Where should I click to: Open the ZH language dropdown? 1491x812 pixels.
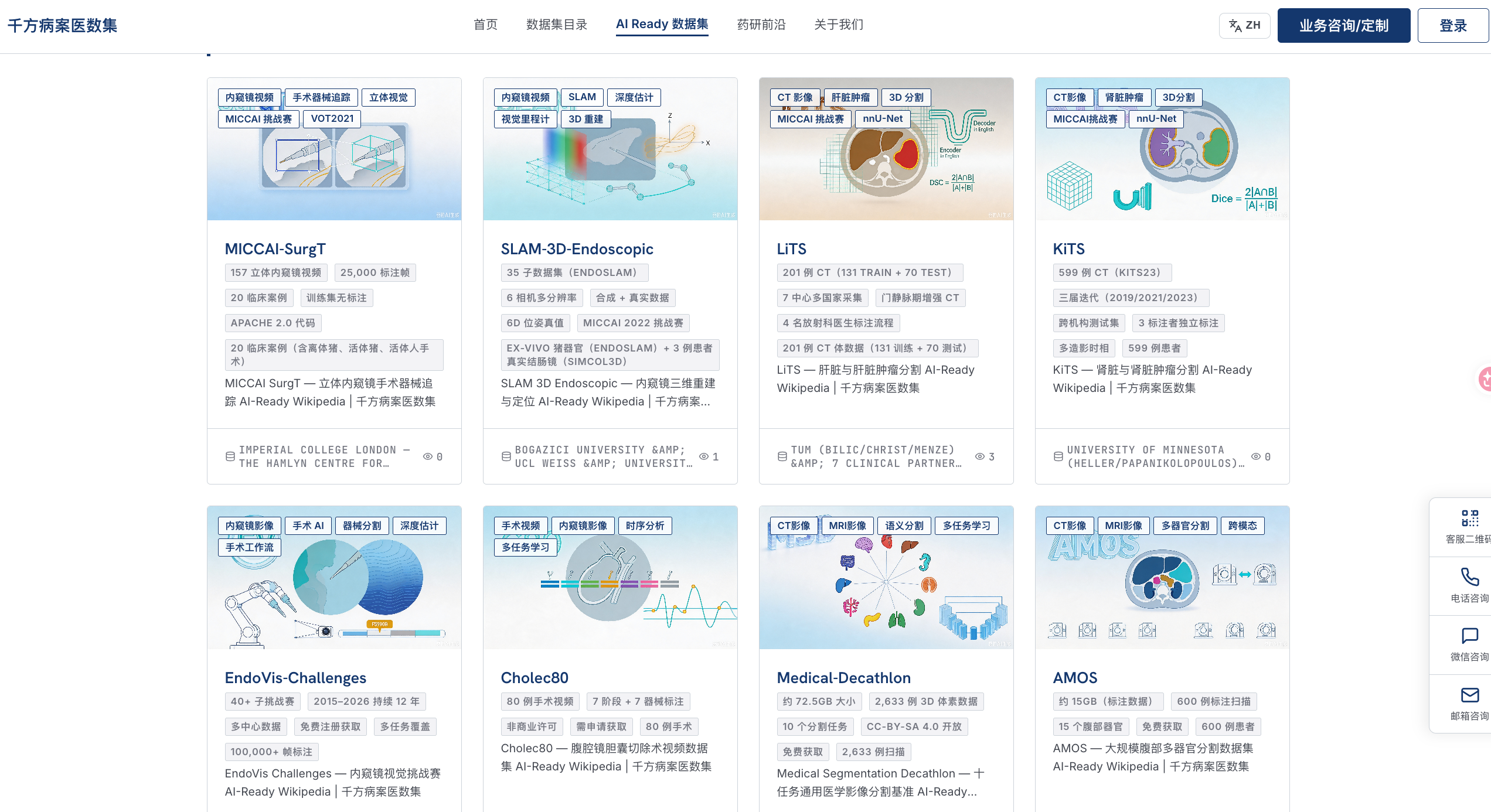click(x=1245, y=25)
